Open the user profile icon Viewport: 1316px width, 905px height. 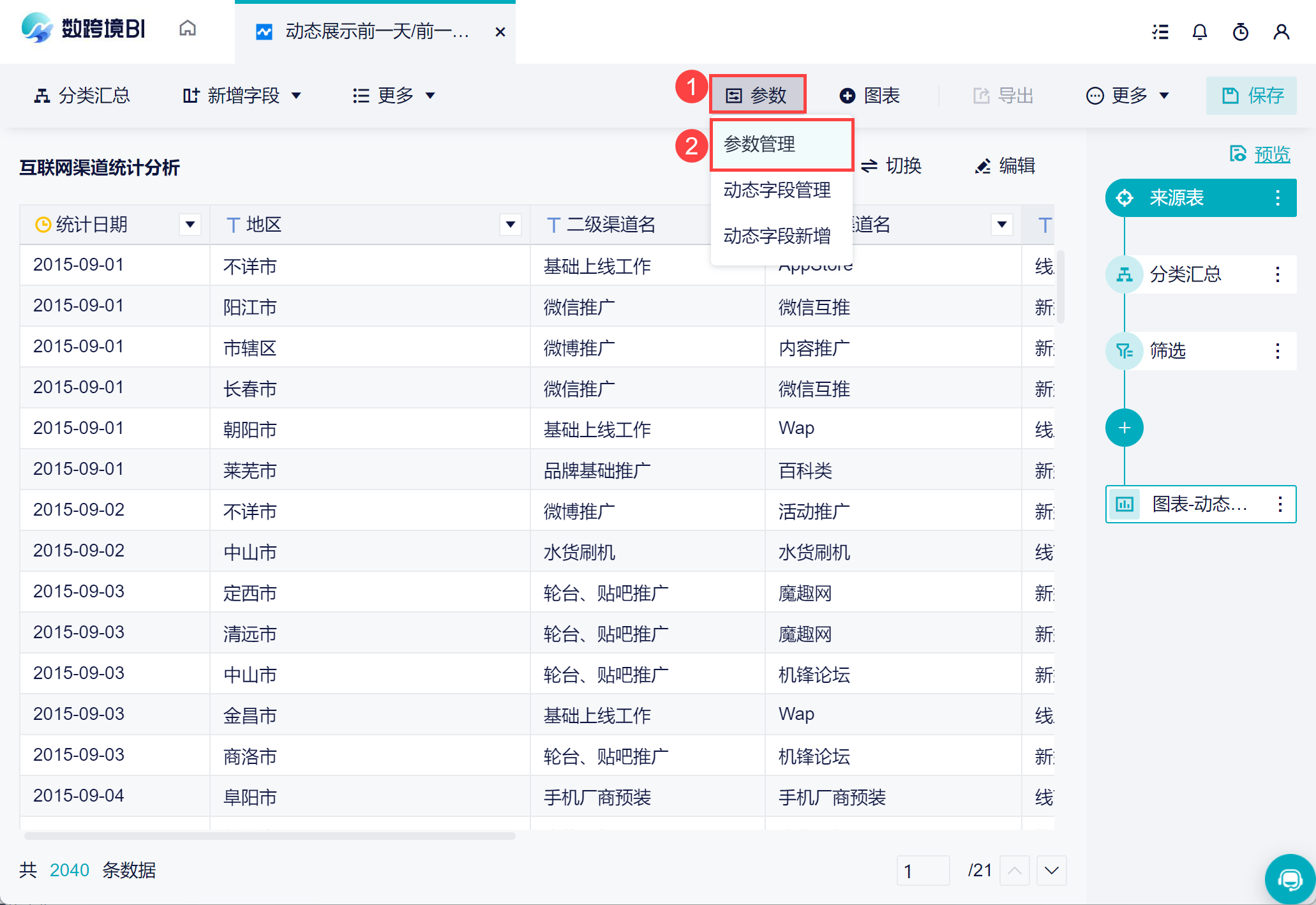point(1281,32)
